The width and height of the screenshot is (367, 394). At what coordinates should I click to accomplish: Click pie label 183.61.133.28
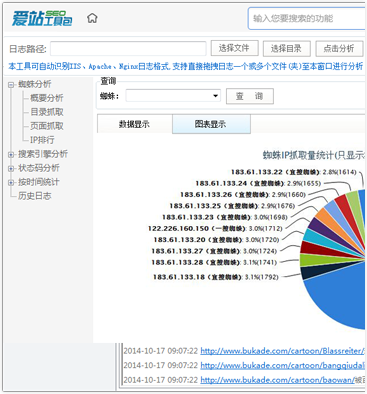[214, 262]
